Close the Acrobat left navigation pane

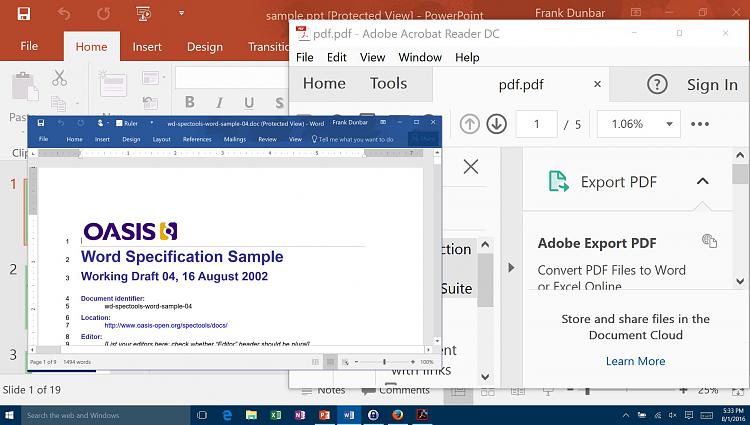pos(471,167)
